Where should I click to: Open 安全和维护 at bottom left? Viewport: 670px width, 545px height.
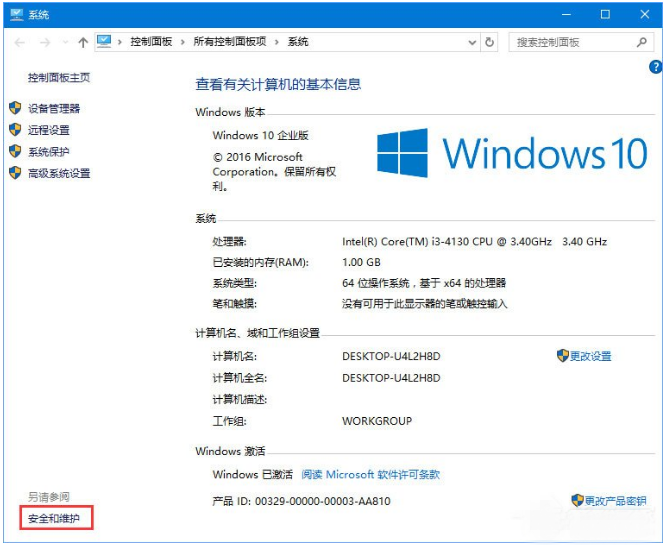(56, 518)
